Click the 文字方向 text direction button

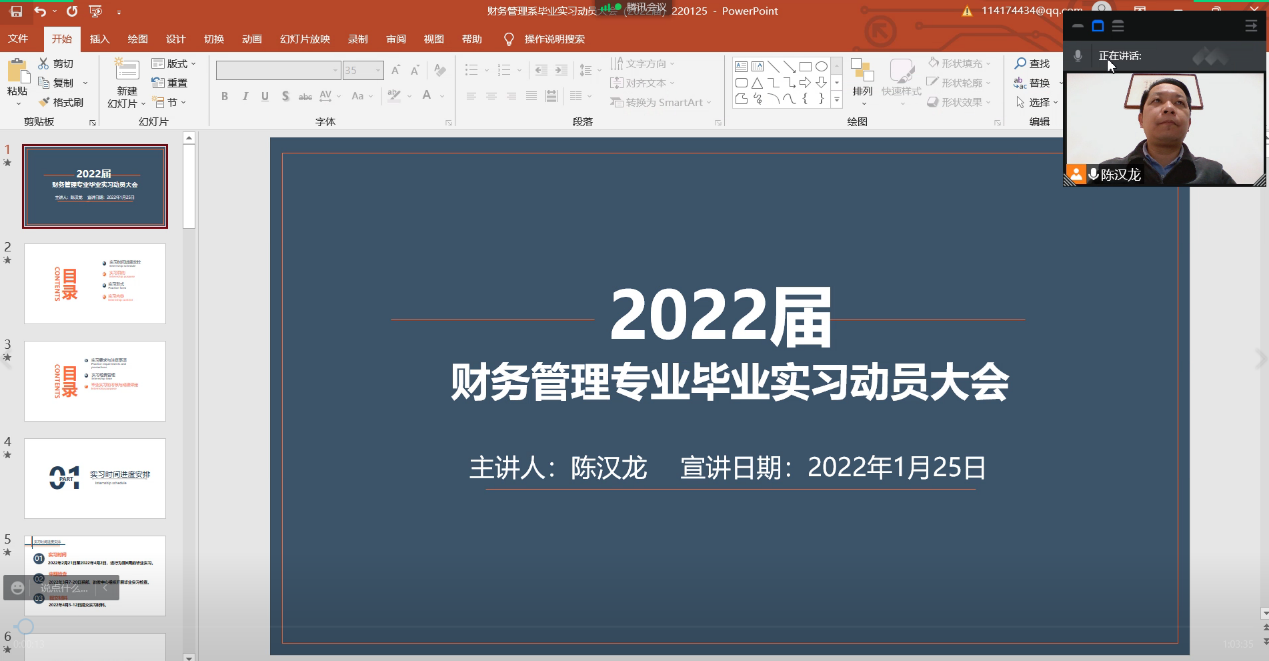tap(643, 64)
